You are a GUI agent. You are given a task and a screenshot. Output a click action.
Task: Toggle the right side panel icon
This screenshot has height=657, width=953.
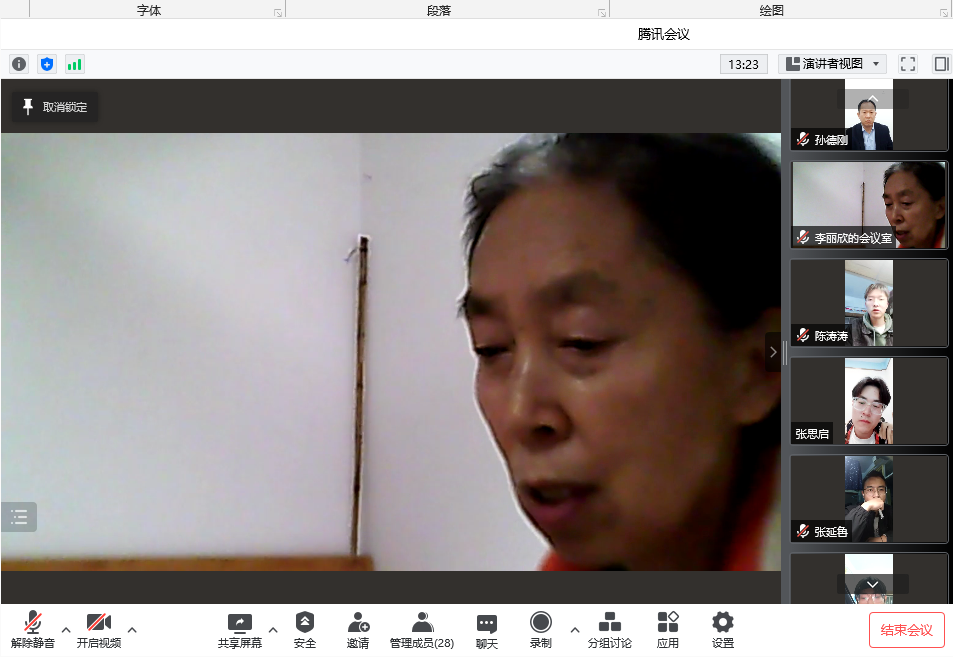pyautogui.click(x=941, y=64)
